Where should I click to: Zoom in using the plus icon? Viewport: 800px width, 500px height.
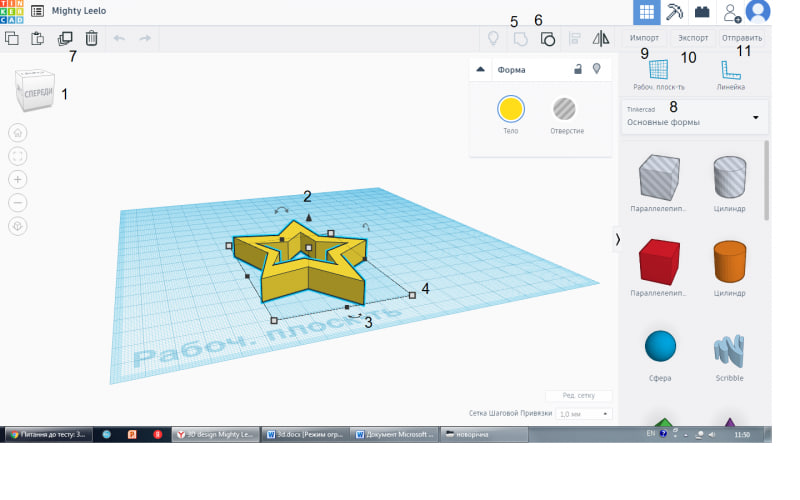tap(19, 179)
